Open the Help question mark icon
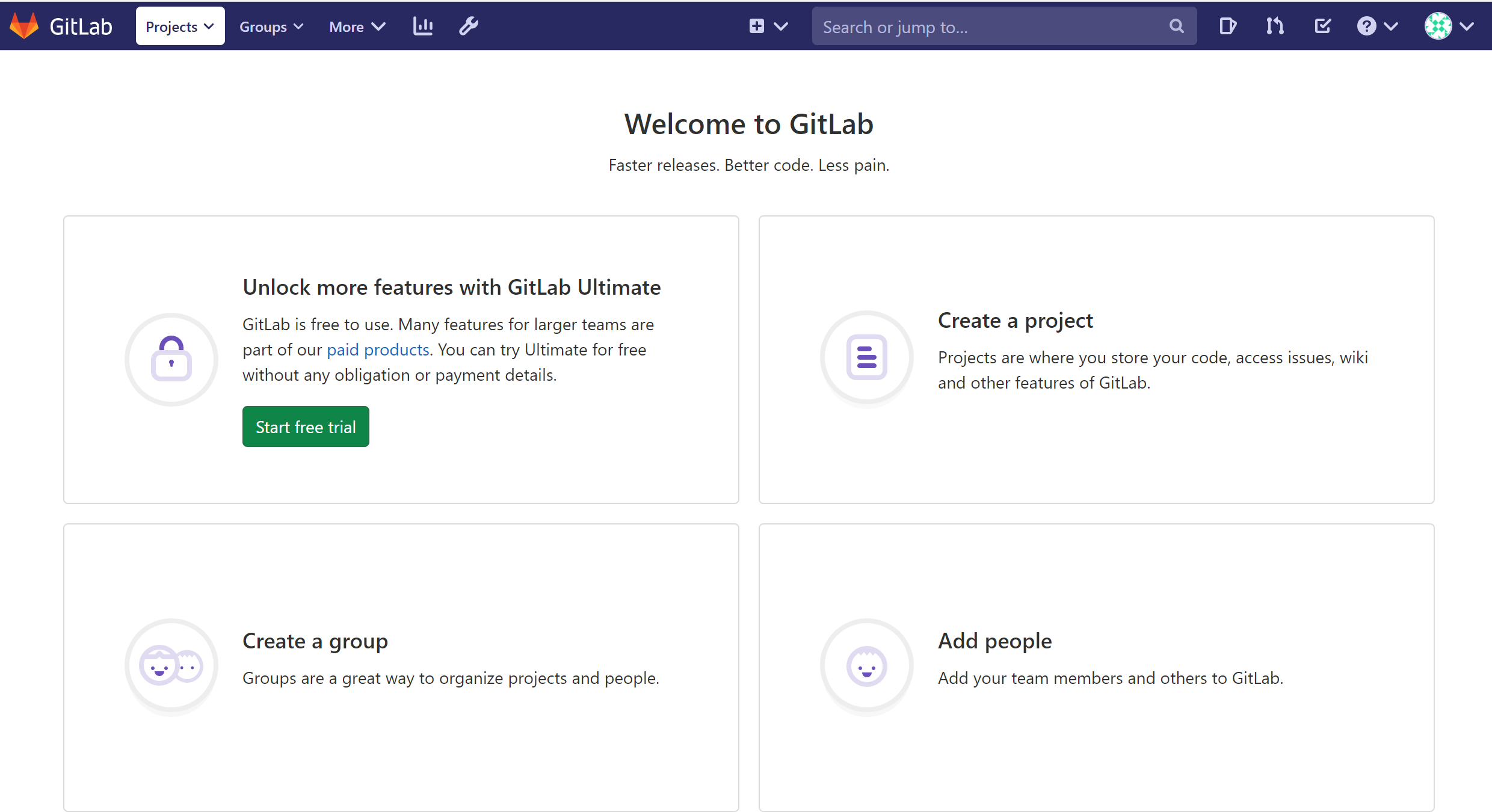The image size is (1492, 812). click(1366, 26)
